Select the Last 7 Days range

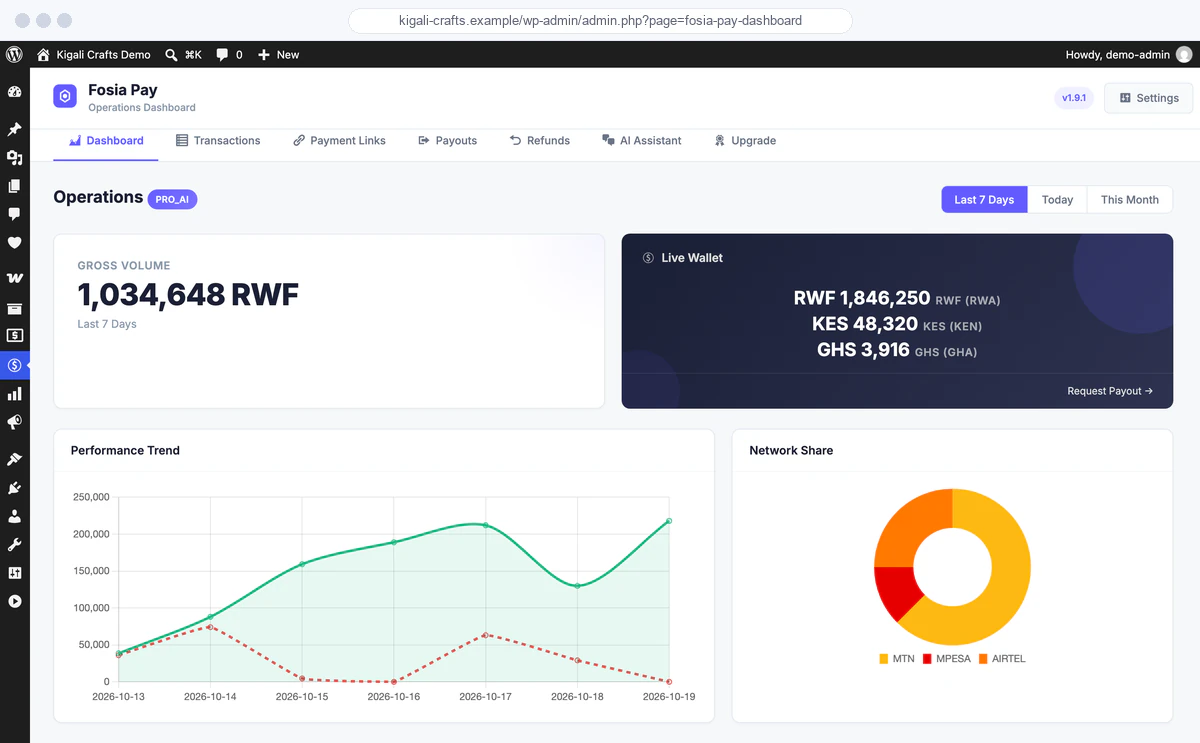coord(984,200)
